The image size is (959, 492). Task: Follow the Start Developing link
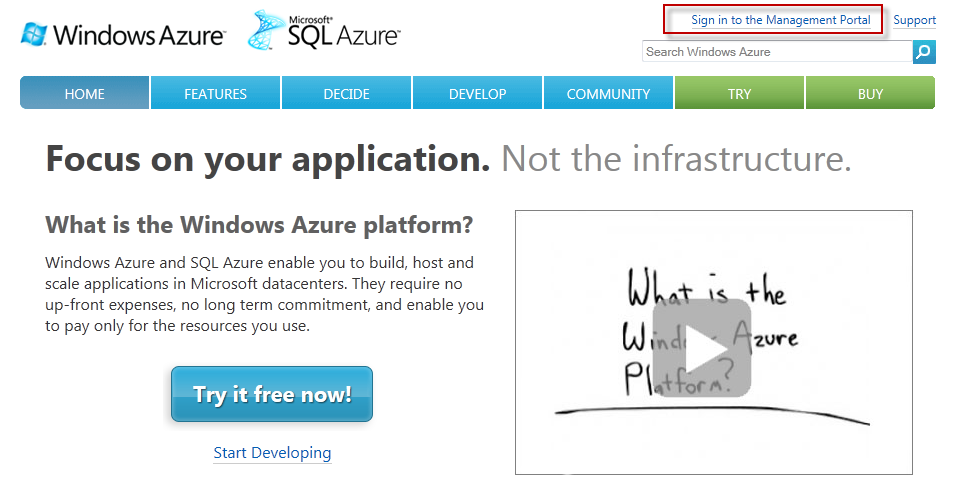pyautogui.click(x=272, y=453)
